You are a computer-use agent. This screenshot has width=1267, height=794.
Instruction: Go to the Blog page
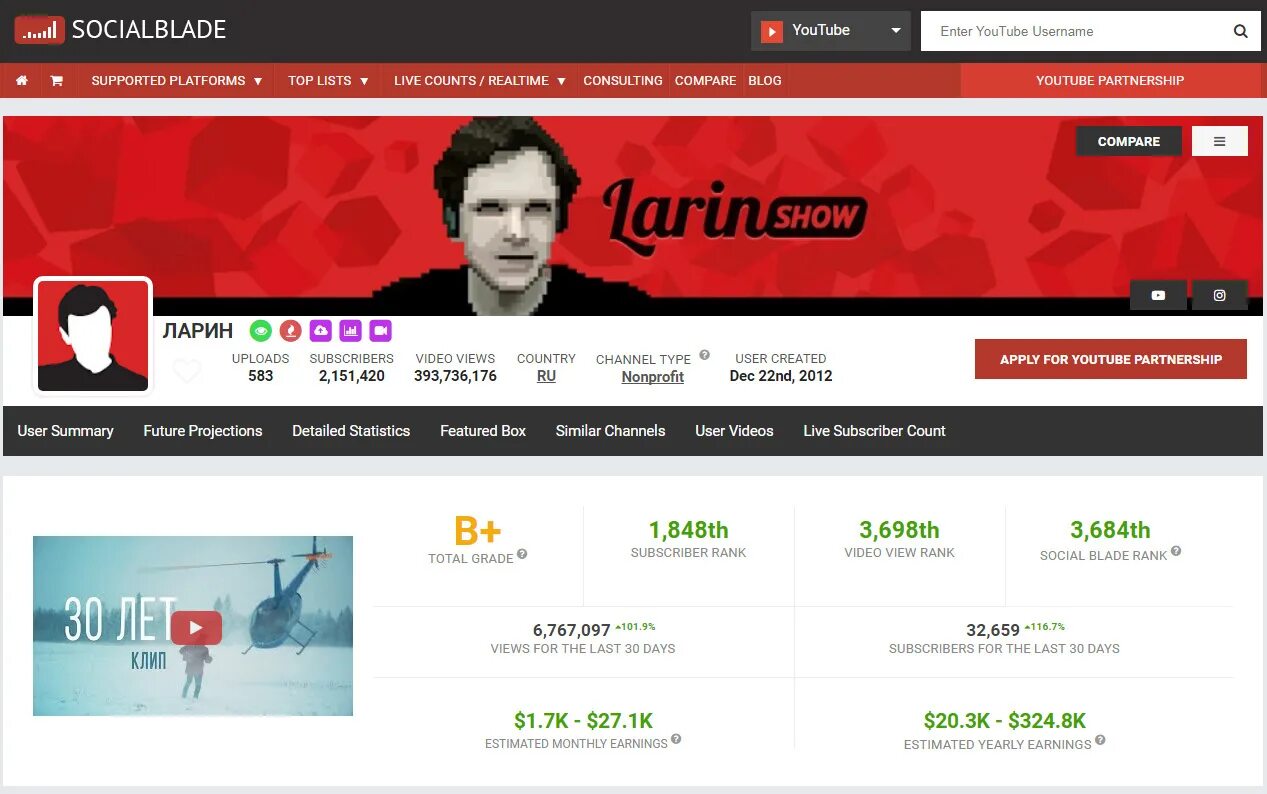pos(765,81)
